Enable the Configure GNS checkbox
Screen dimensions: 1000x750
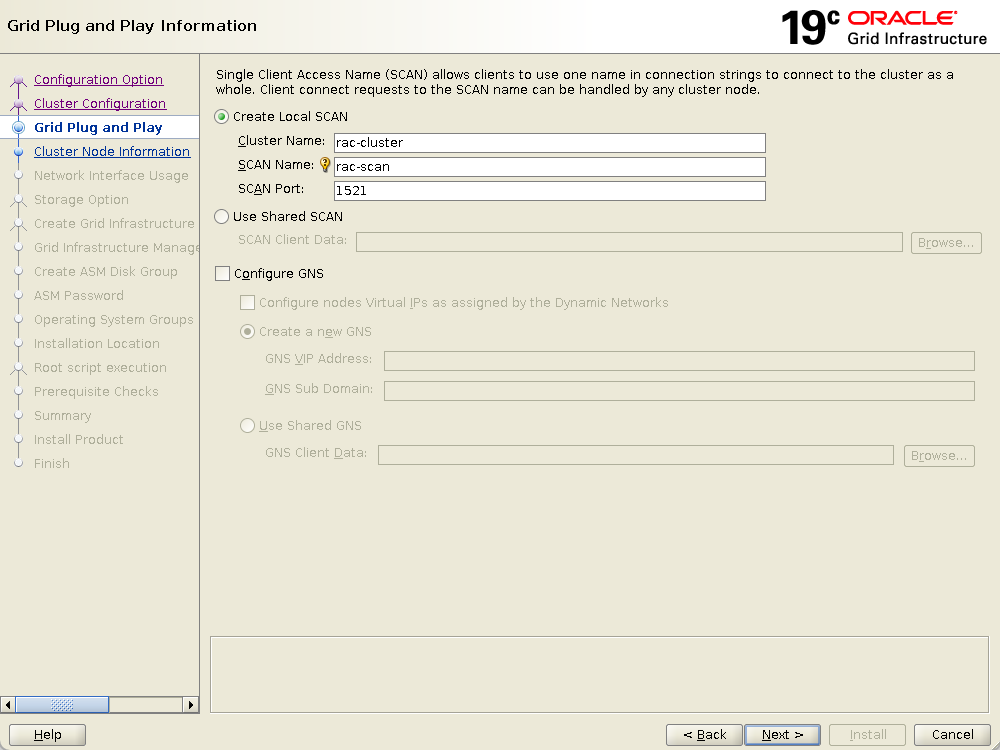pyautogui.click(x=222, y=274)
